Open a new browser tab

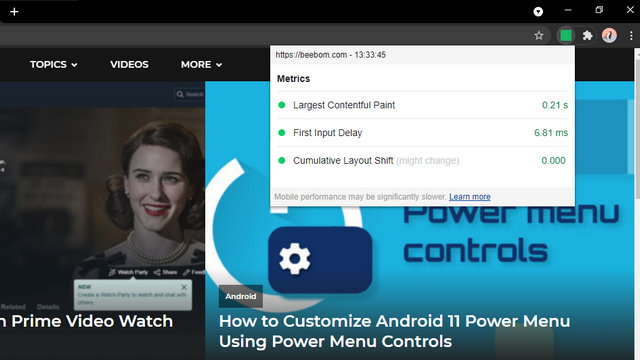[x=14, y=12]
